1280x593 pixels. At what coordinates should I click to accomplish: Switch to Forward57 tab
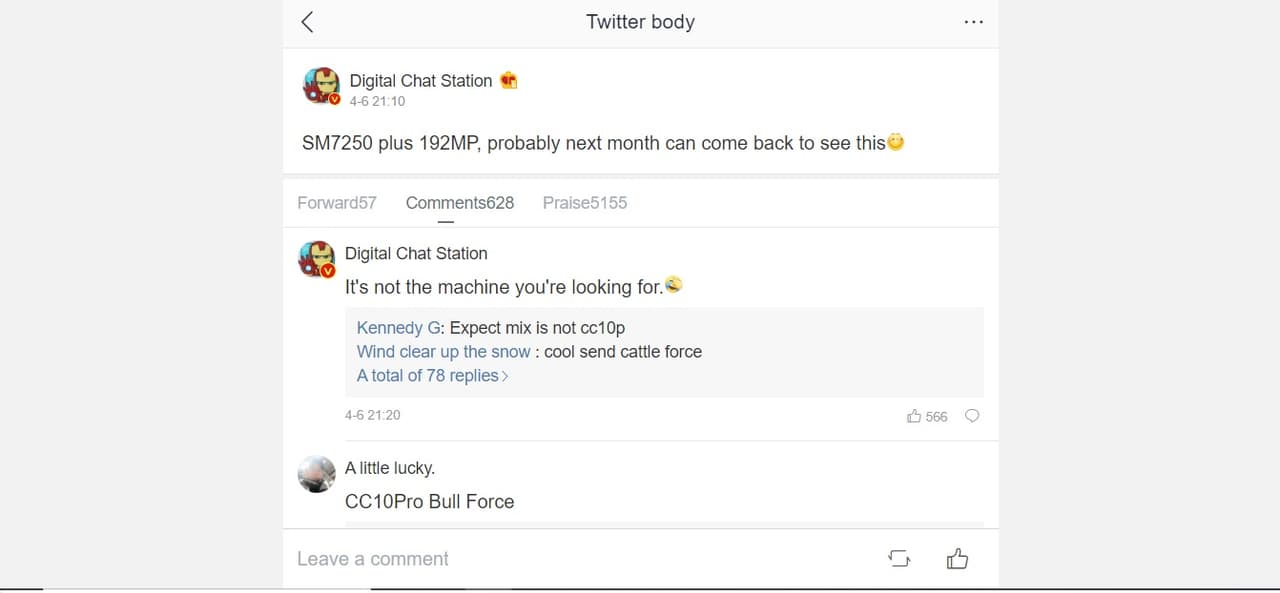pos(337,203)
